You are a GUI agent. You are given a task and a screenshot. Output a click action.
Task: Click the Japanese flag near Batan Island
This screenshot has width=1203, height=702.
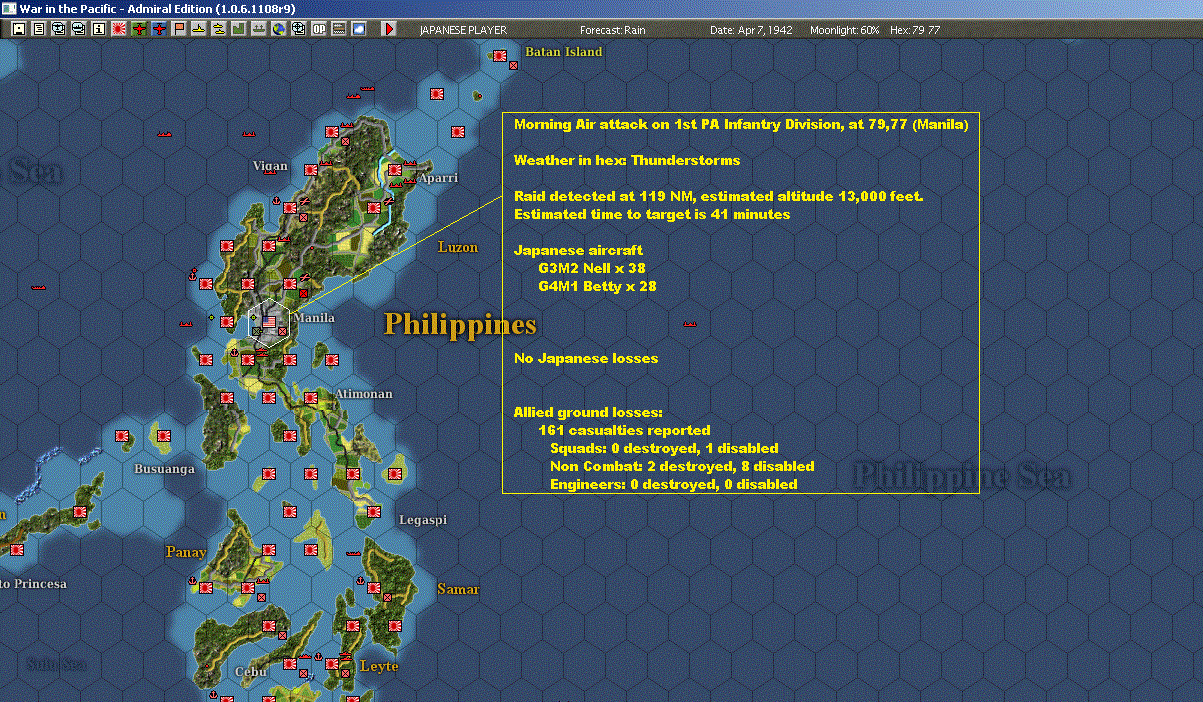click(500, 56)
